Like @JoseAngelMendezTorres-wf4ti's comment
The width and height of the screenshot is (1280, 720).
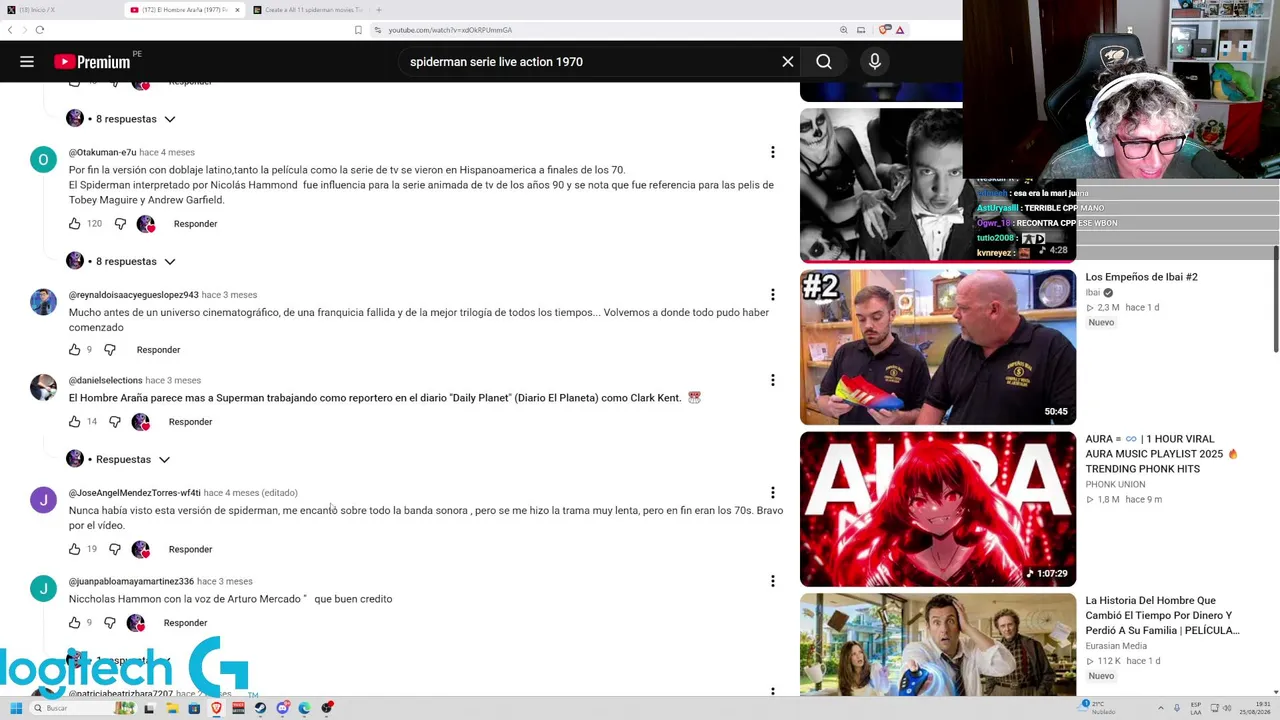point(75,549)
